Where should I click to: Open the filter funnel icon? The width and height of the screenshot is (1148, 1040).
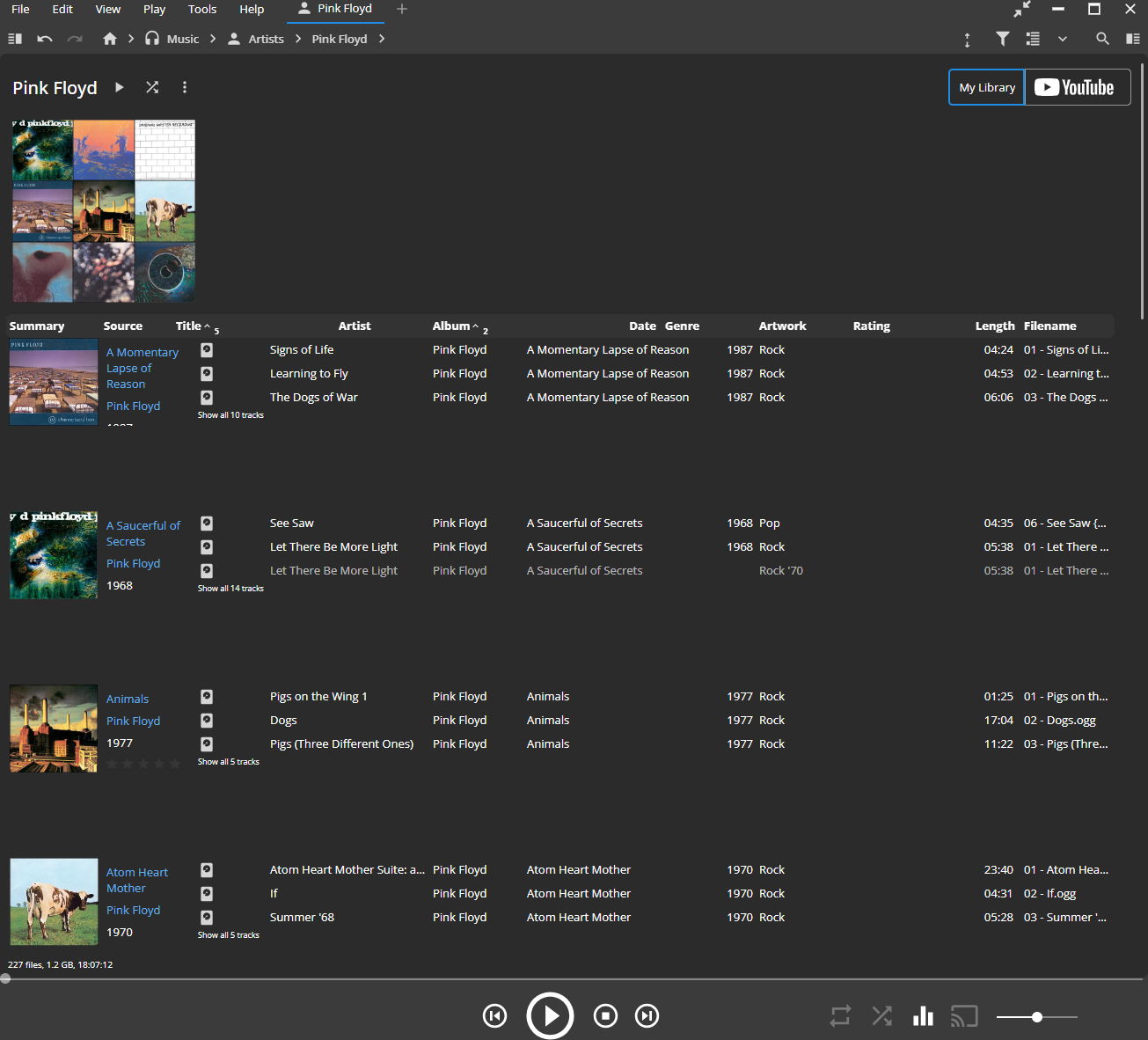1002,39
